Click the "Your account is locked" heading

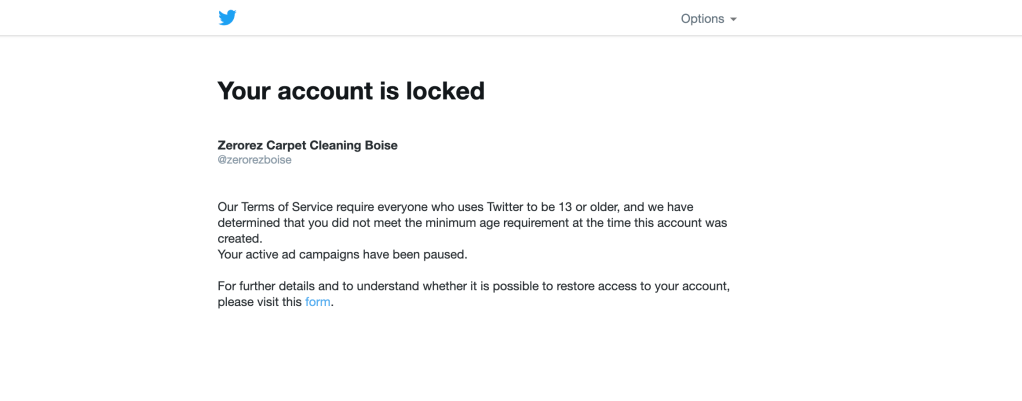point(351,91)
